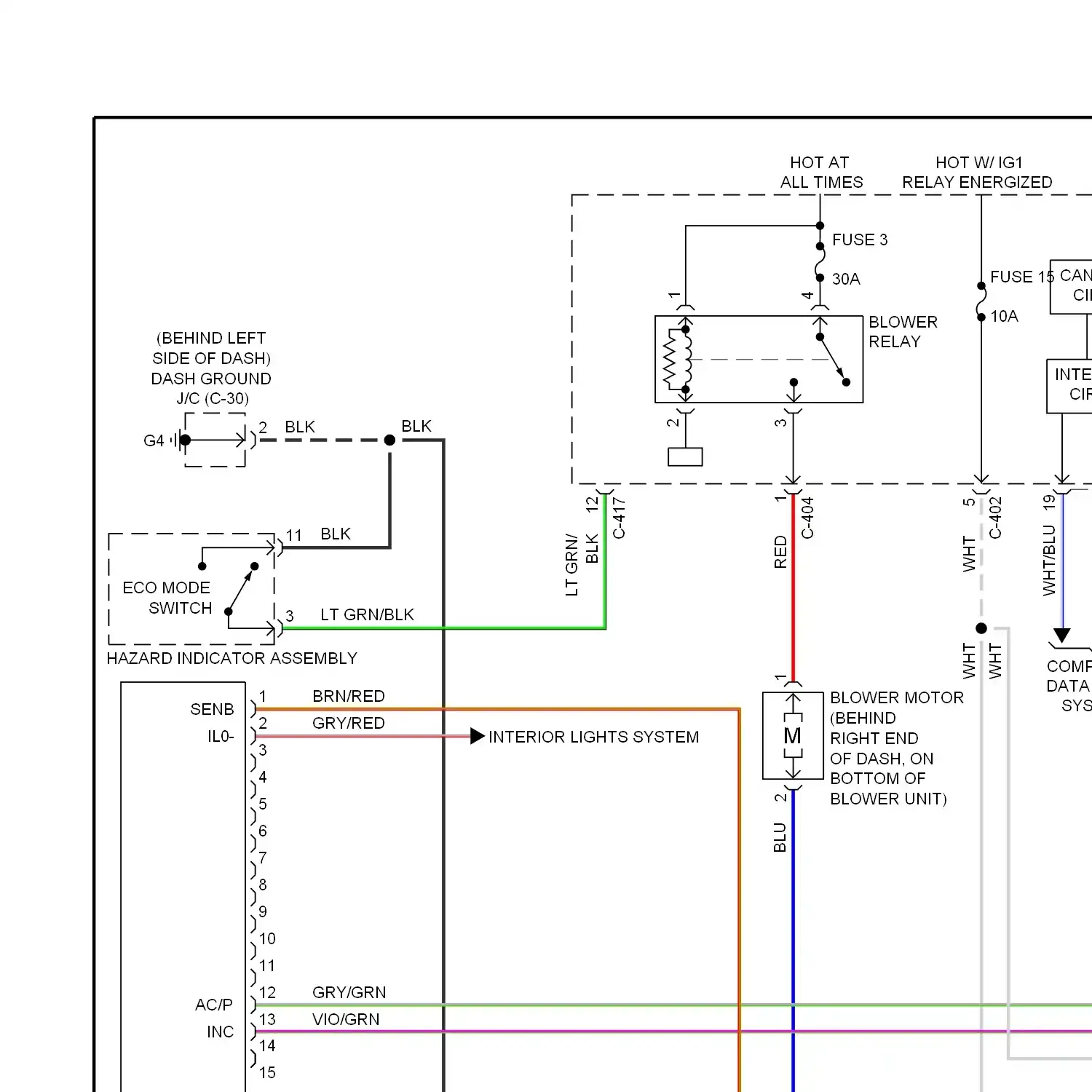The height and width of the screenshot is (1092, 1092).
Task: Select the blower relay switch contact
Action: (833, 360)
